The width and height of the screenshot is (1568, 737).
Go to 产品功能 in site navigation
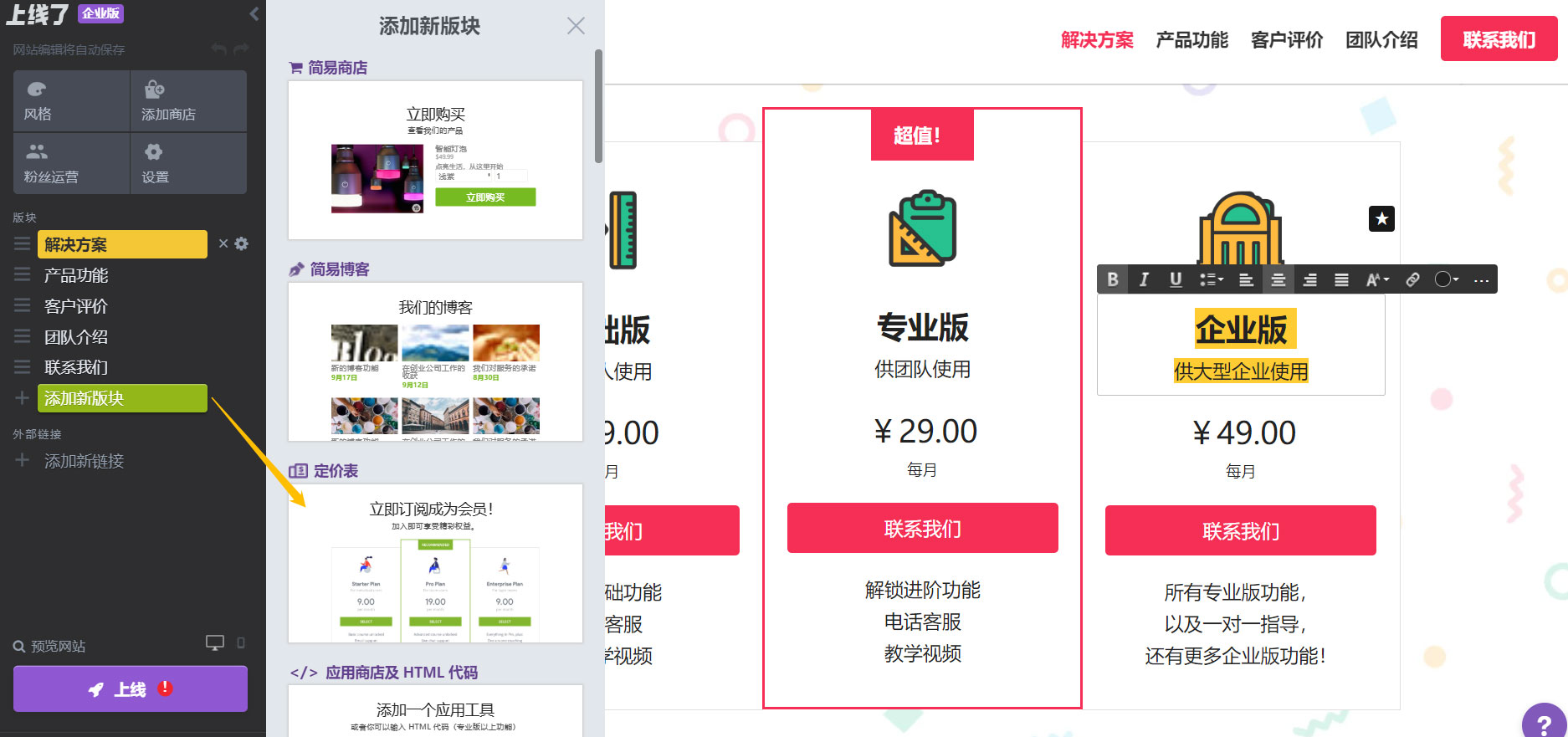1191,39
